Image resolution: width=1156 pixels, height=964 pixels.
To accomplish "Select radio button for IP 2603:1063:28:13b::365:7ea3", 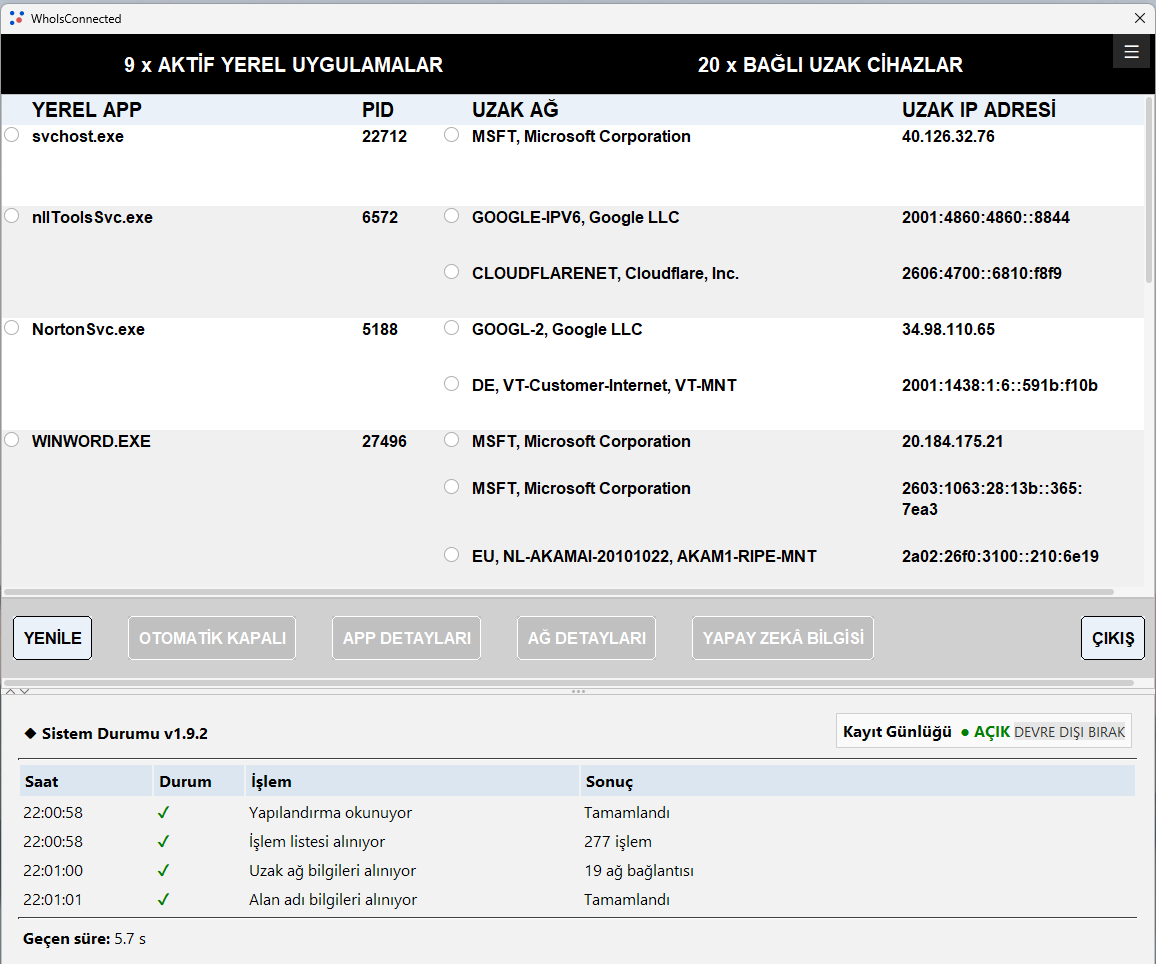I will pyautogui.click(x=451, y=487).
